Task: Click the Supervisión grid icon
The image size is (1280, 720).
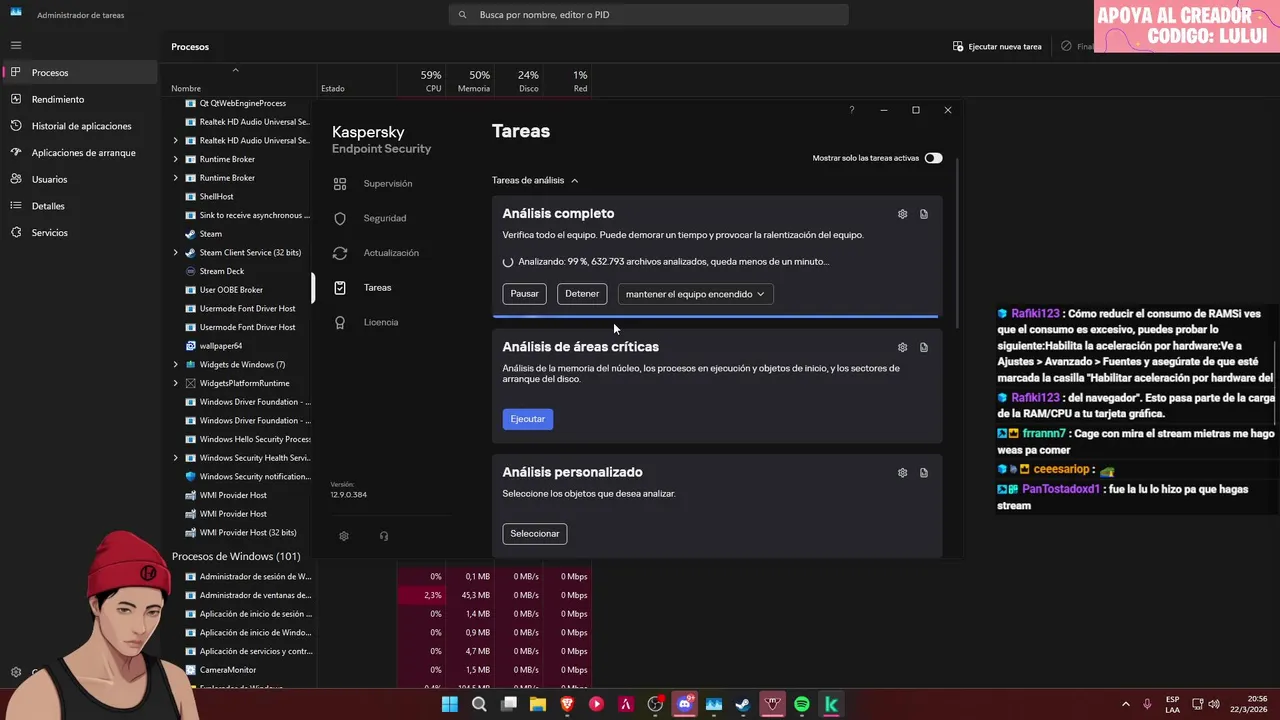Action: click(340, 184)
